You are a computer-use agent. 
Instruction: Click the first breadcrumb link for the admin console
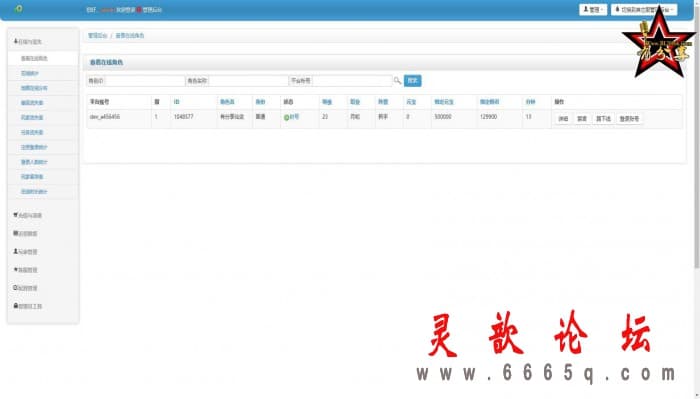coord(97,36)
